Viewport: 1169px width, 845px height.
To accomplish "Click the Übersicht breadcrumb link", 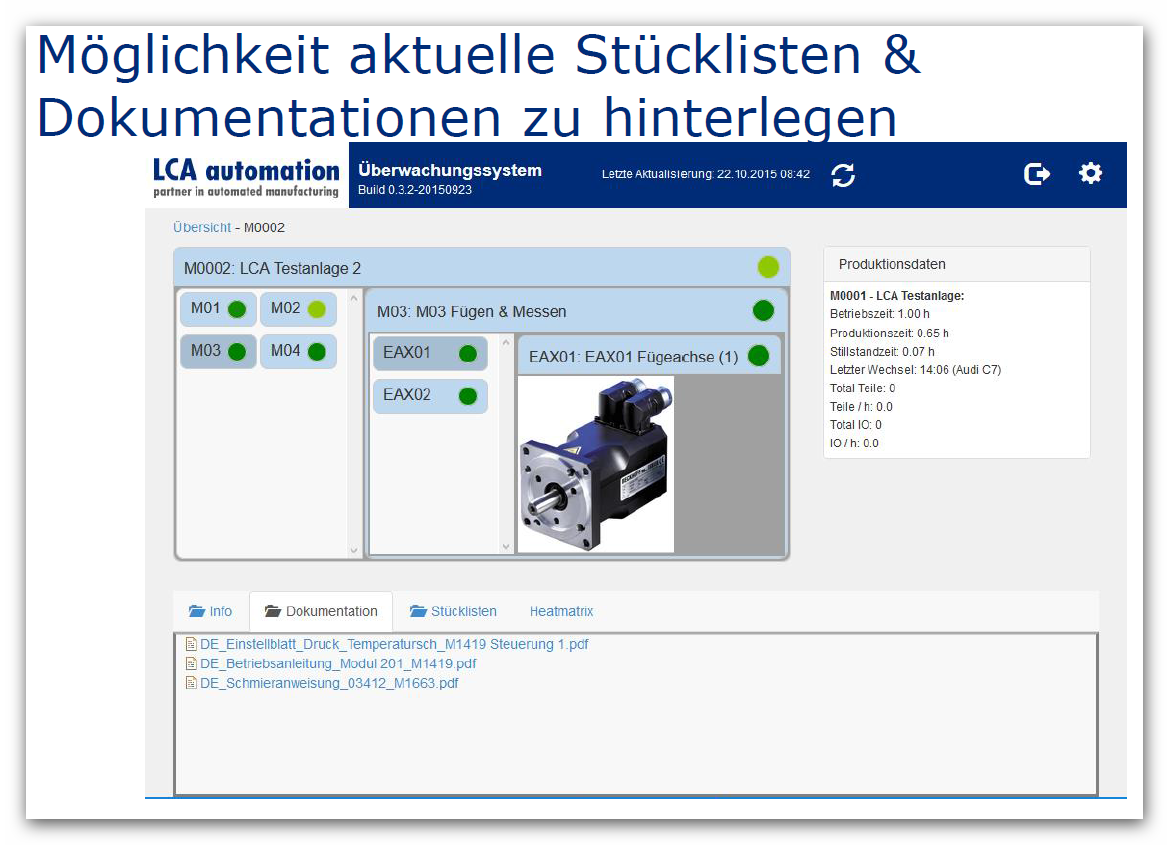I will click(x=202, y=227).
